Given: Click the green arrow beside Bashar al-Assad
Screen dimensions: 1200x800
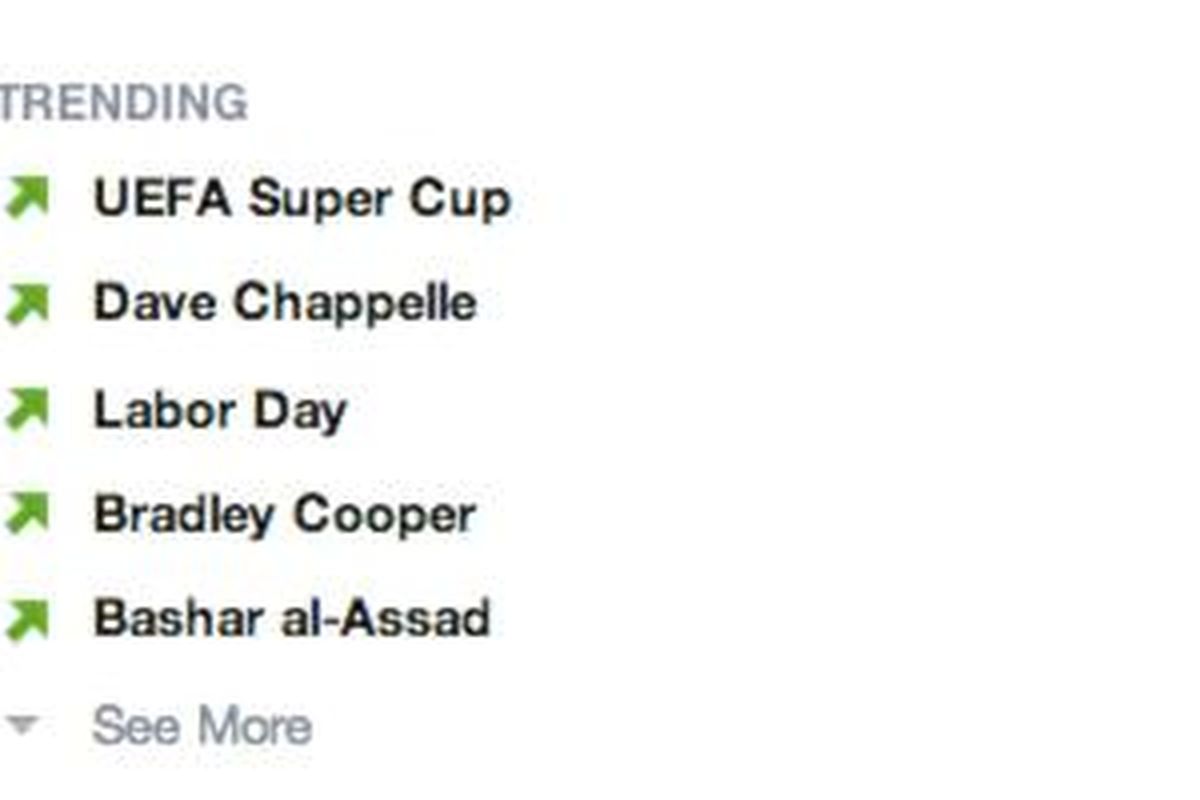Looking at the screenshot, I should [26, 620].
